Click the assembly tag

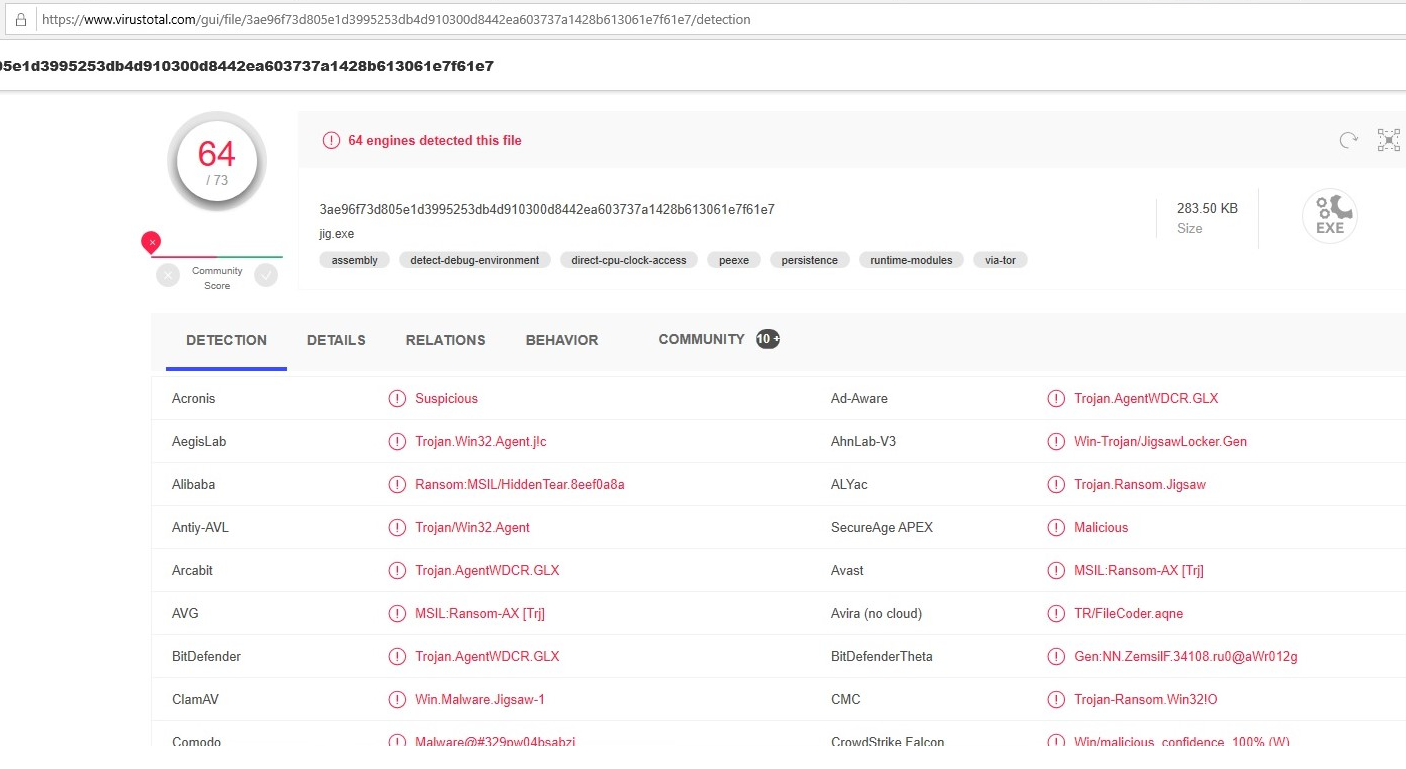pyautogui.click(x=355, y=260)
